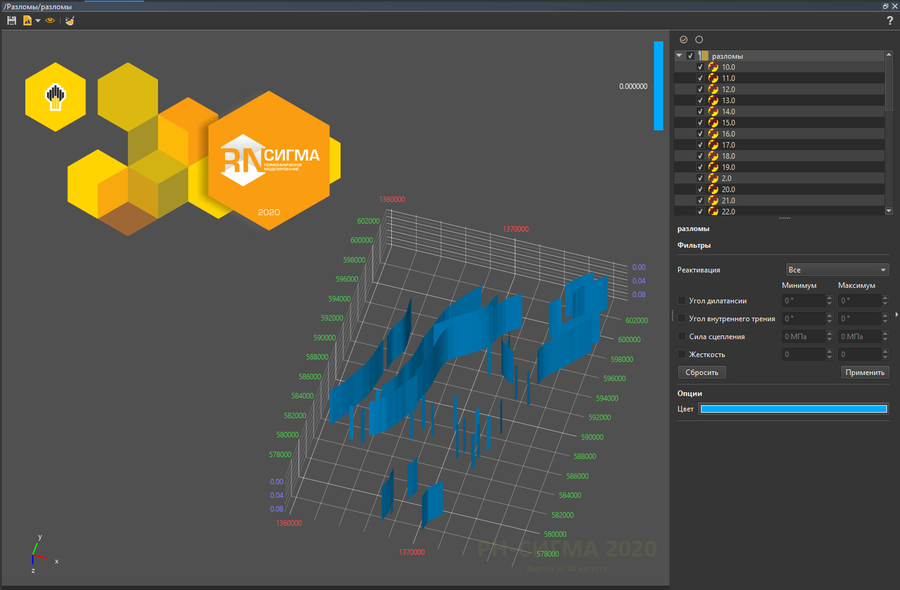
Task: Select fault 20.0 in the tree
Action: coord(728,189)
